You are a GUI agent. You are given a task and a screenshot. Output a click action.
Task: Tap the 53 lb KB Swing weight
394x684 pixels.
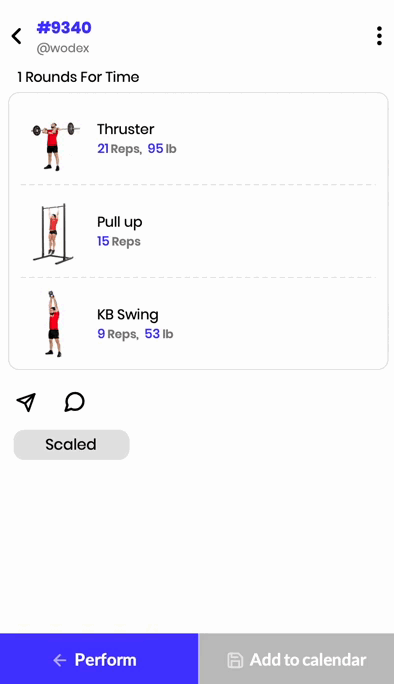[x=159, y=334]
